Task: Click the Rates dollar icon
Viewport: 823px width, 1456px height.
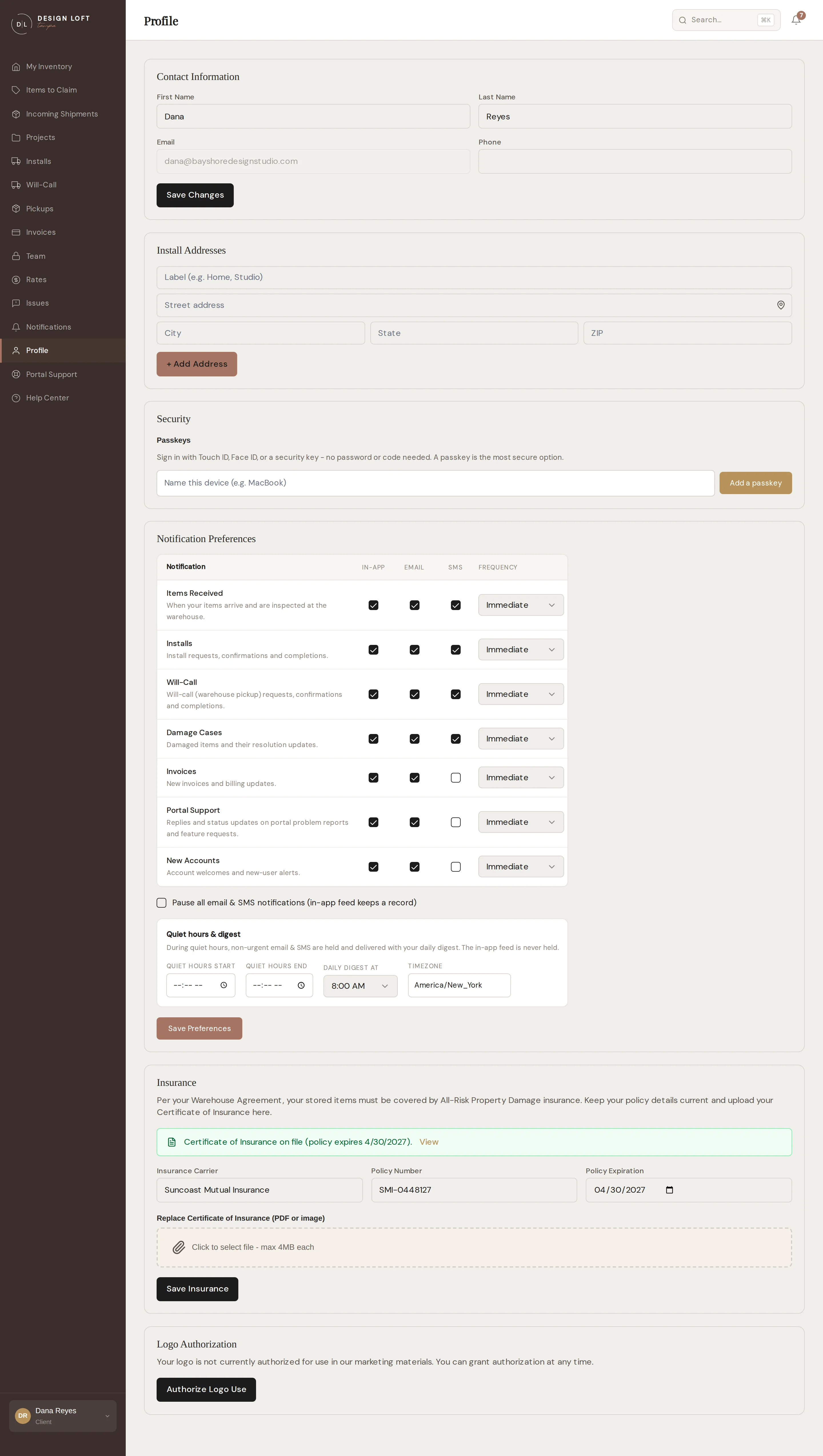Action: tap(16, 280)
